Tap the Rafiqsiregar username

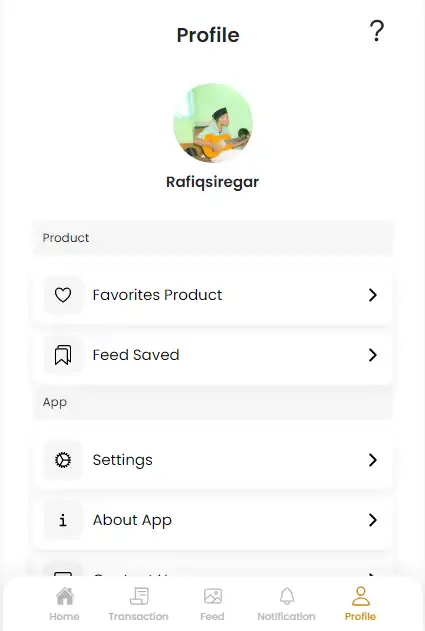212,182
